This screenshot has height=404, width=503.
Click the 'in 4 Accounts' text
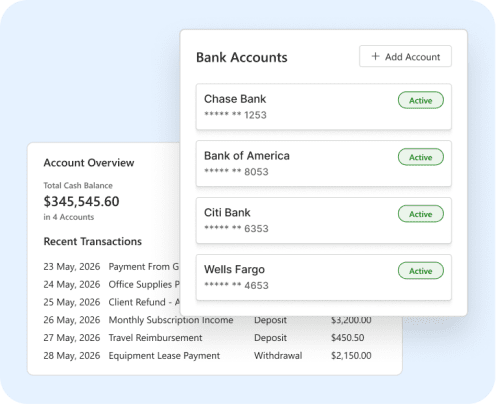[x=69, y=217]
